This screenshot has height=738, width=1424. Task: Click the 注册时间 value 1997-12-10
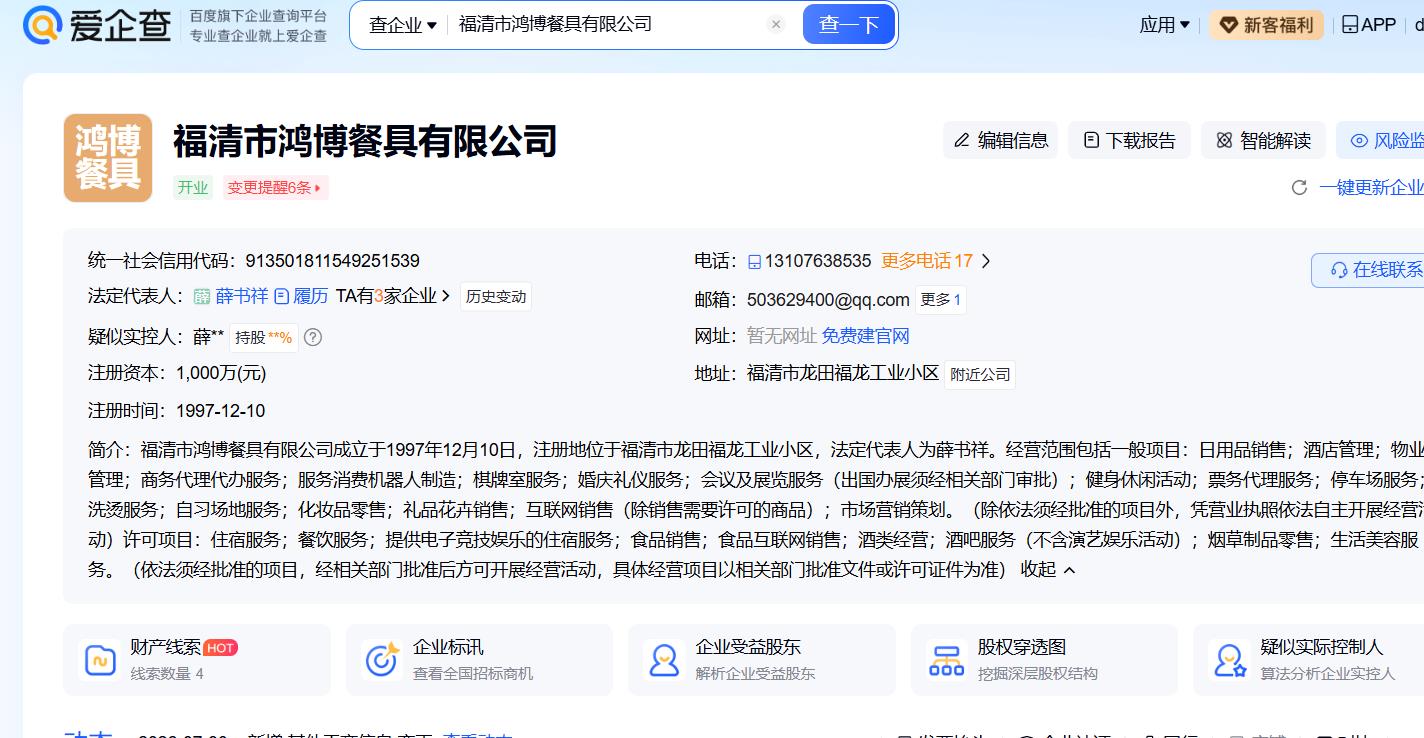220,411
